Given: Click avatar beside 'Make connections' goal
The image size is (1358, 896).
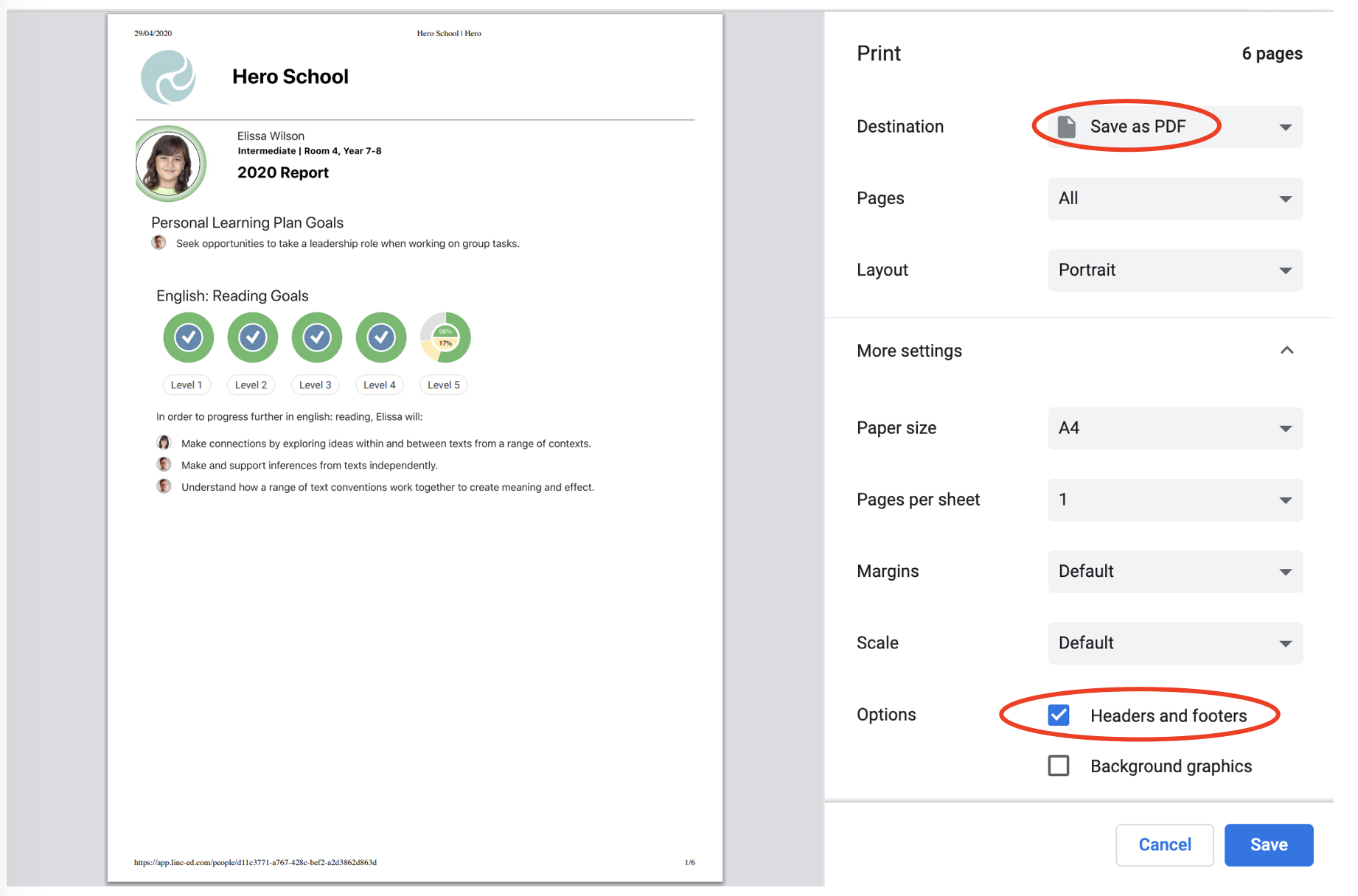Looking at the screenshot, I should pyautogui.click(x=164, y=442).
